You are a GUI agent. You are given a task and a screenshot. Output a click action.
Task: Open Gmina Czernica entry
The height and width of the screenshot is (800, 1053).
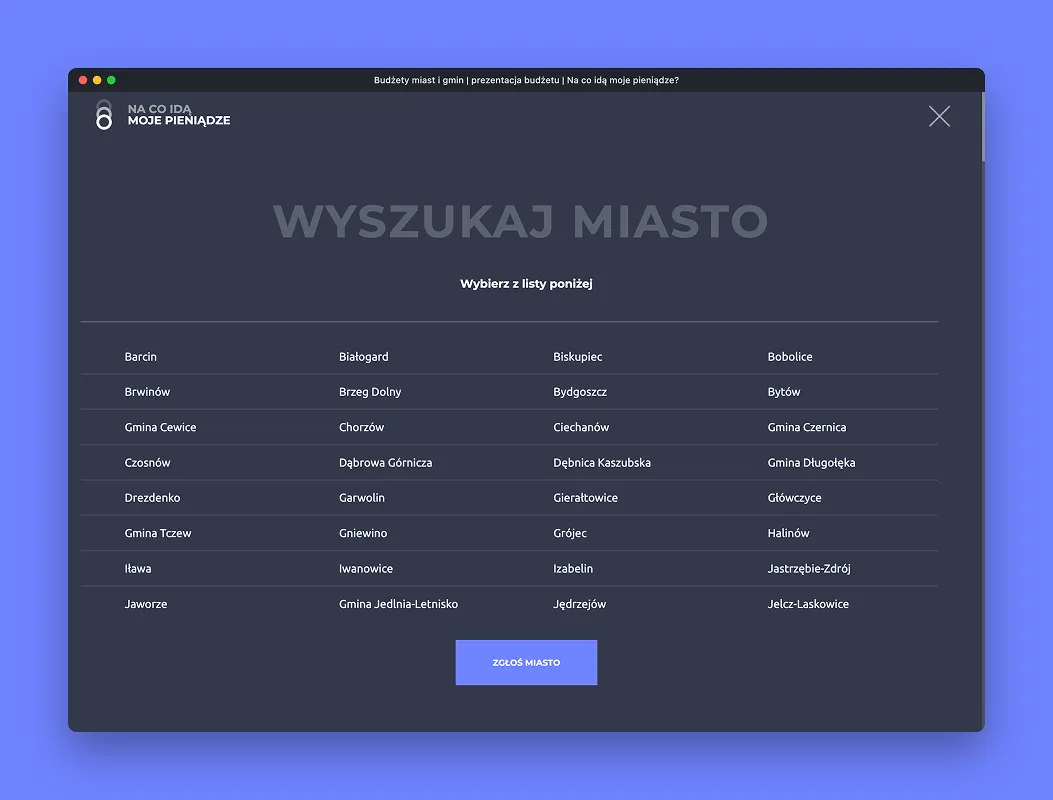(x=807, y=427)
